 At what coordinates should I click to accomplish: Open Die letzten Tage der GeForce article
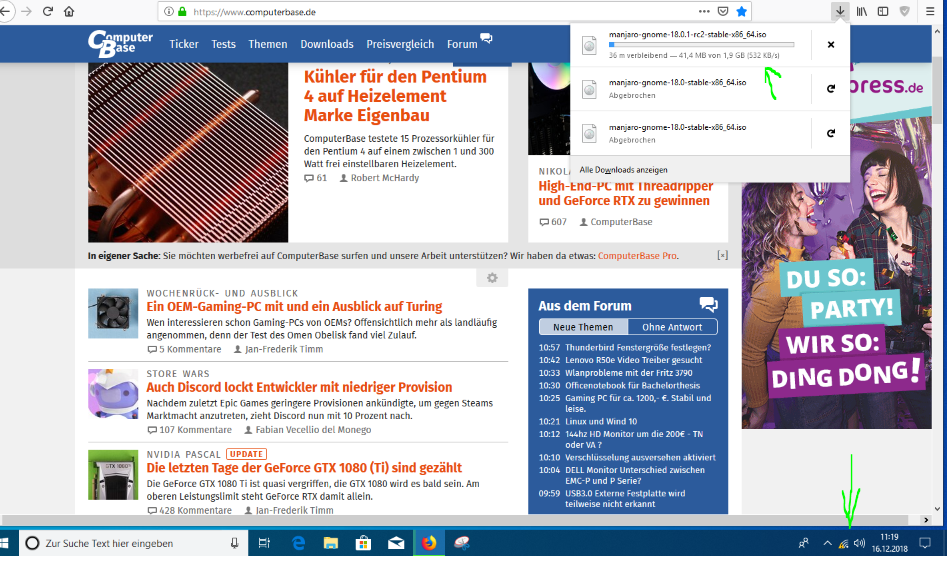pyautogui.click(x=304, y=468)
